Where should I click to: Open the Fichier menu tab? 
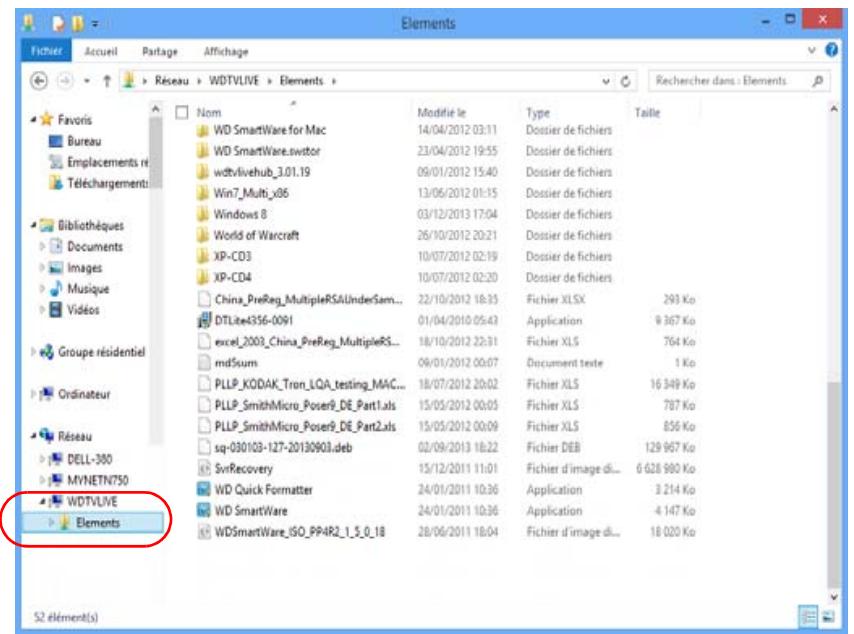46,51
